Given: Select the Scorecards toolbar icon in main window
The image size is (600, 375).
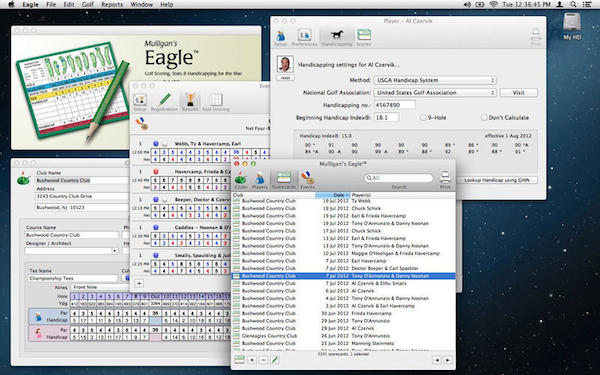Looking at the screenshot, I should tap(284, 180).
